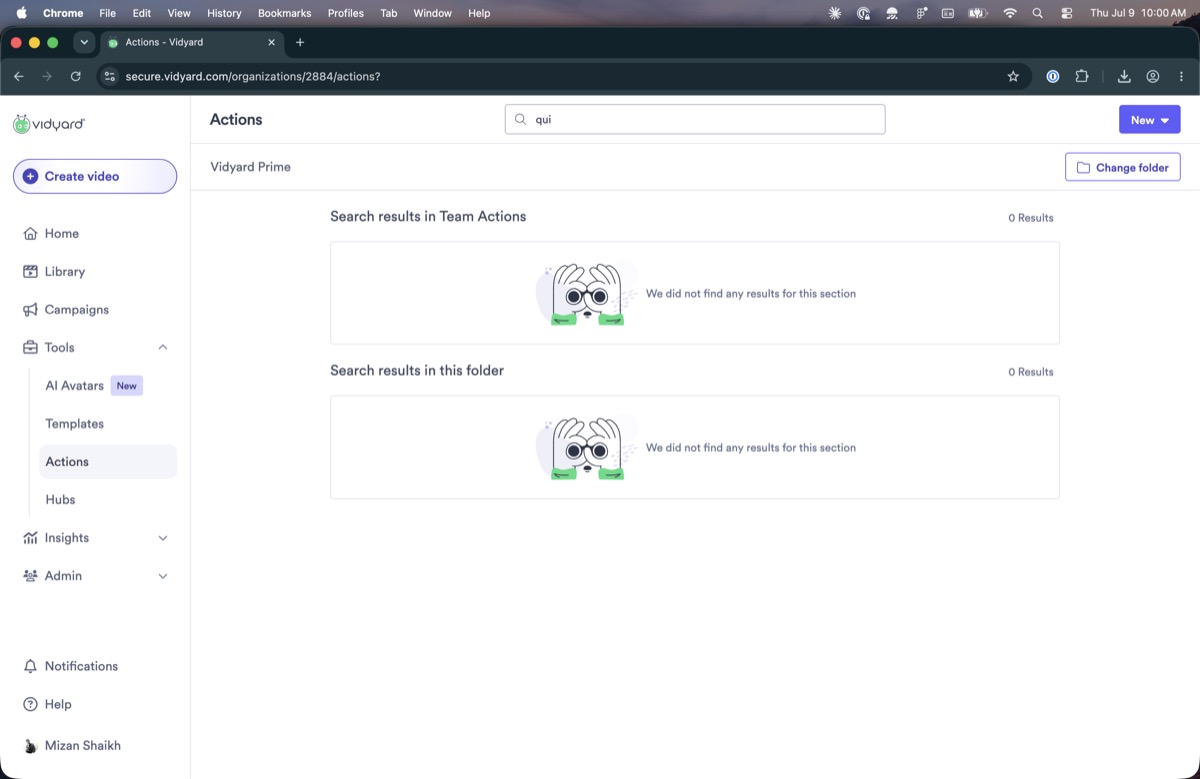Expand the Admin section chevron
This screenshot has width=1200, height=779.
(x=163, y=576)
